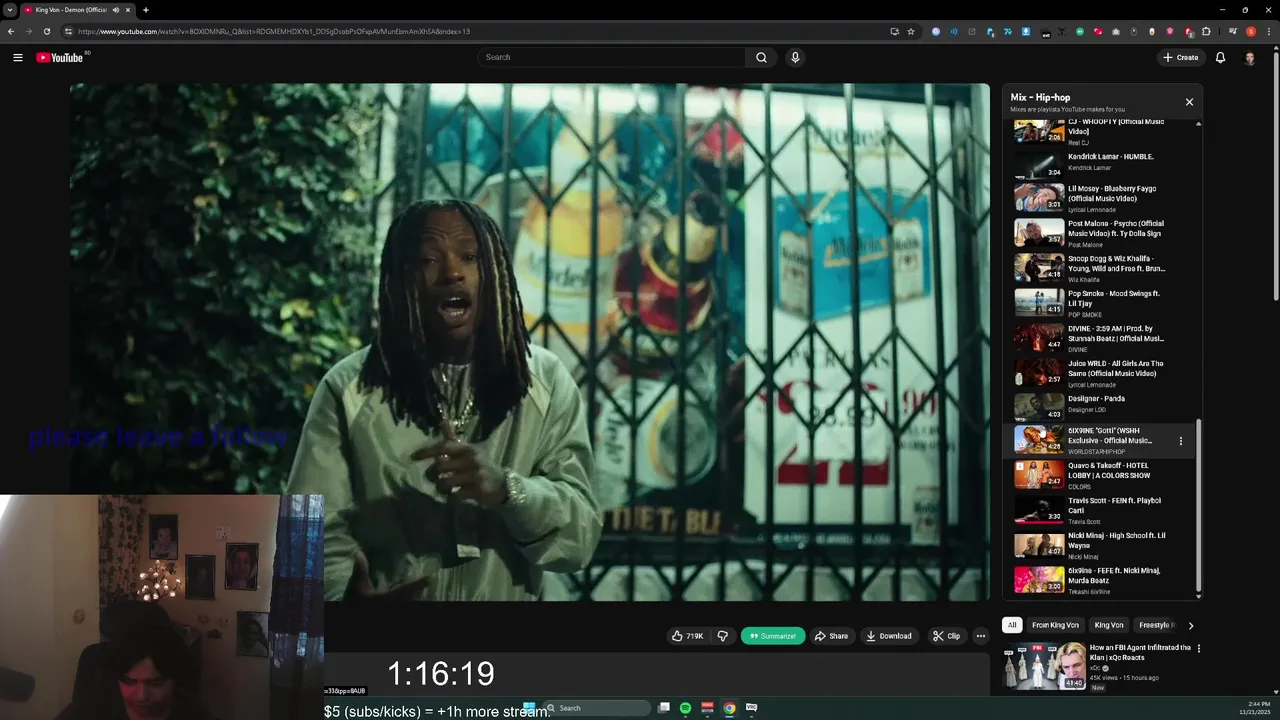Select the King Von filter chip
The width and height of the screenshot is (1280, 720).
click(x=1108, y=625)
